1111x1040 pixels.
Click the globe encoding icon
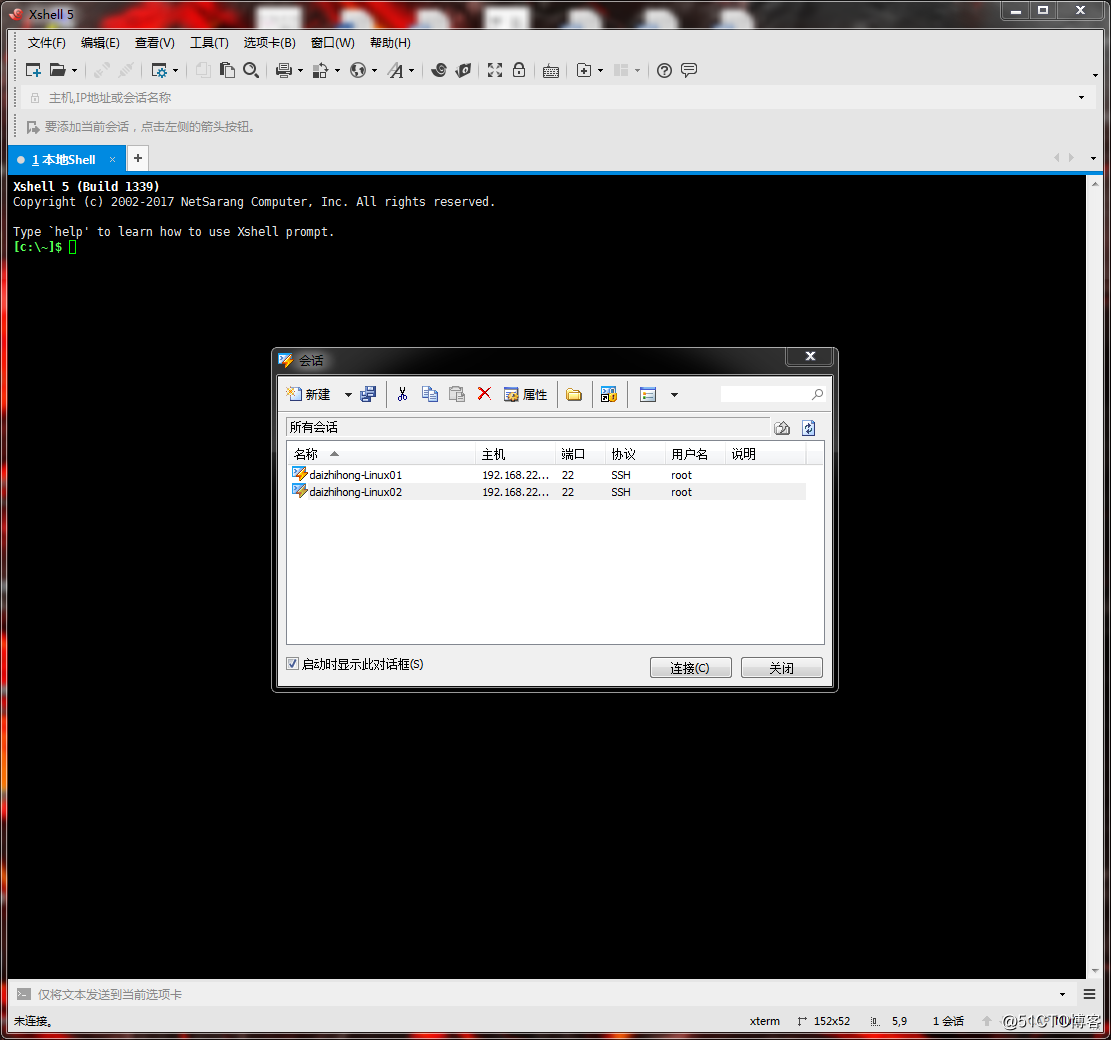358,70
